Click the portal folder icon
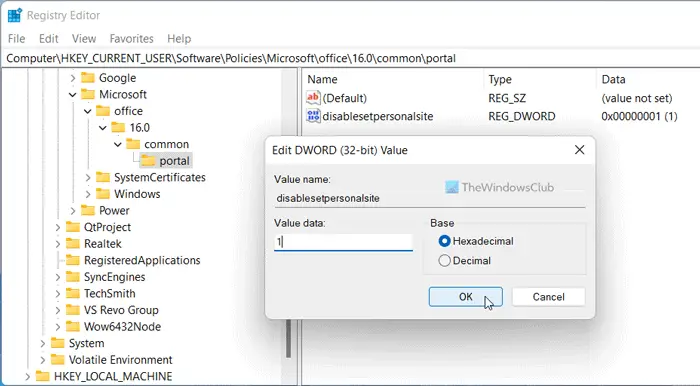The image size is (700, 386). (148, 161)
